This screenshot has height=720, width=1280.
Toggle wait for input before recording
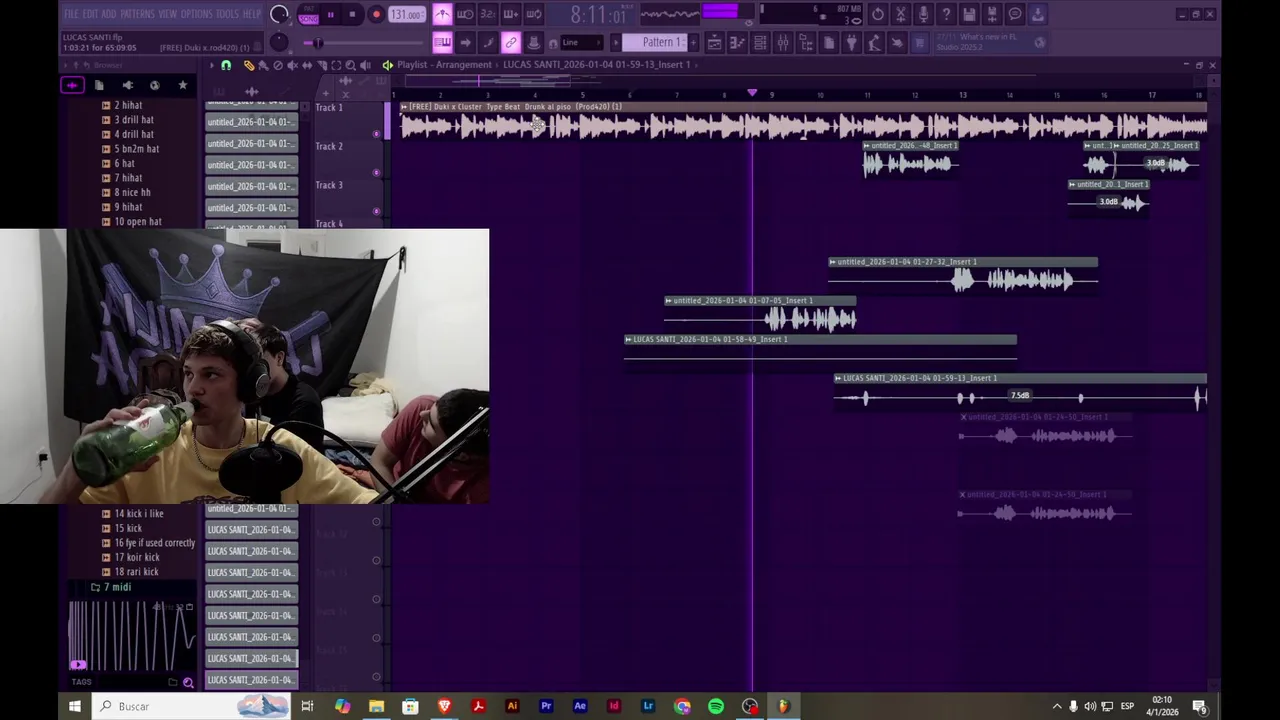[x=465, y=14]
